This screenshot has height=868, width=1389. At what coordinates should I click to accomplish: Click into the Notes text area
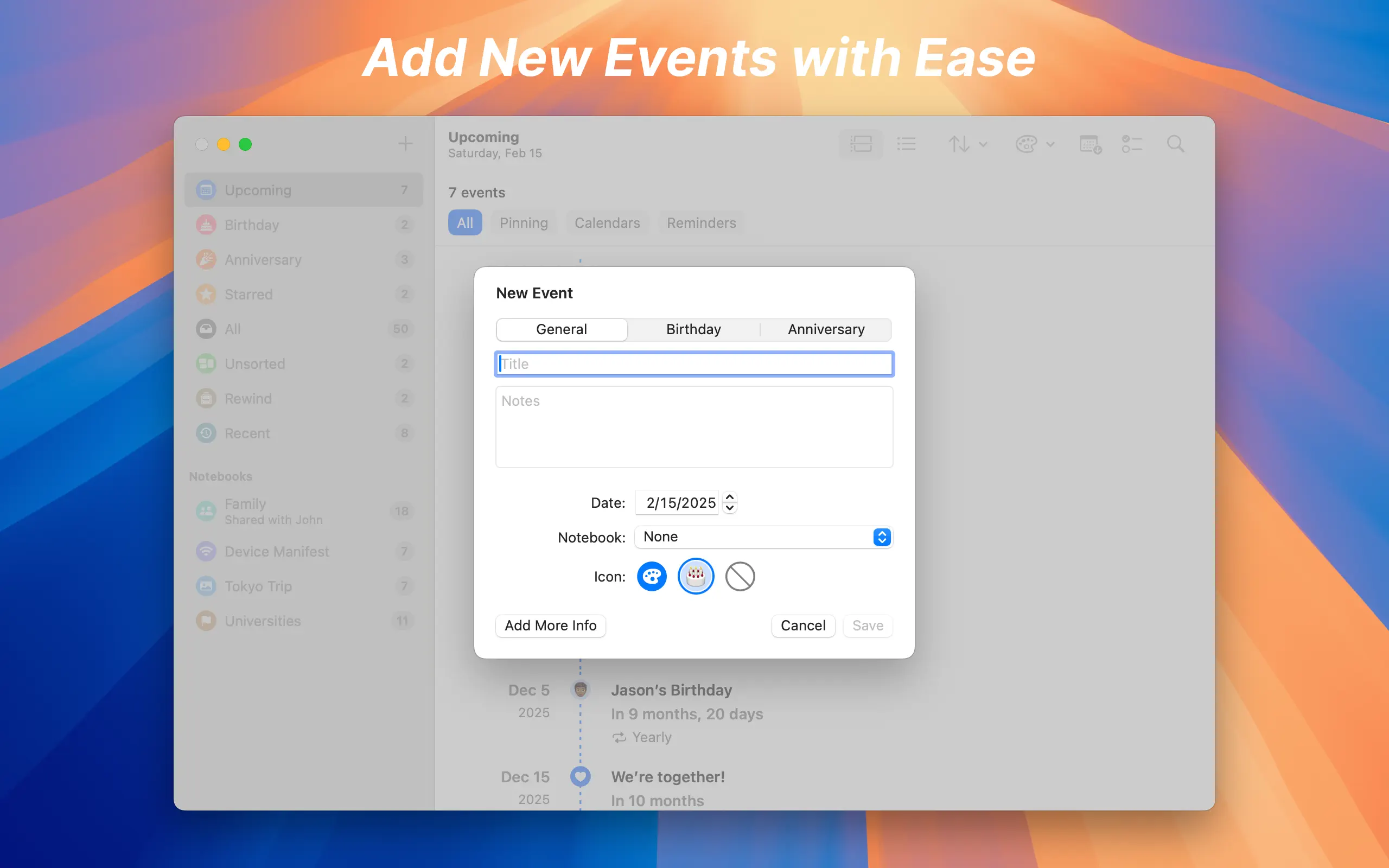[x=694, y=427]
